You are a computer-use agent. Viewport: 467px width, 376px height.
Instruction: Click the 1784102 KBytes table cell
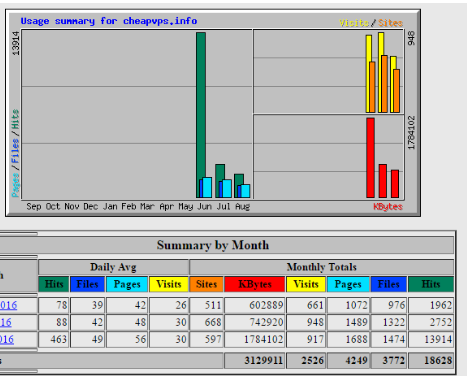click(255, 339)
